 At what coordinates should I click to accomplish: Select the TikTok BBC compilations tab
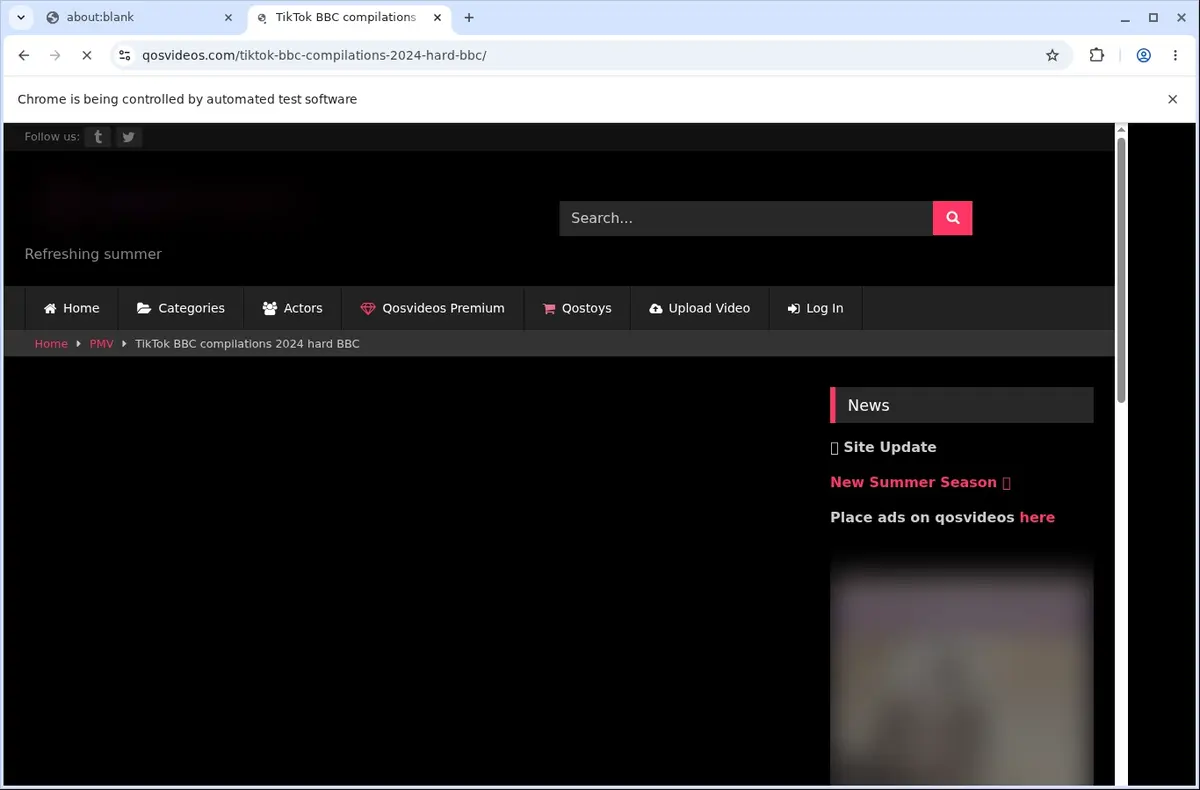[347, 17]
